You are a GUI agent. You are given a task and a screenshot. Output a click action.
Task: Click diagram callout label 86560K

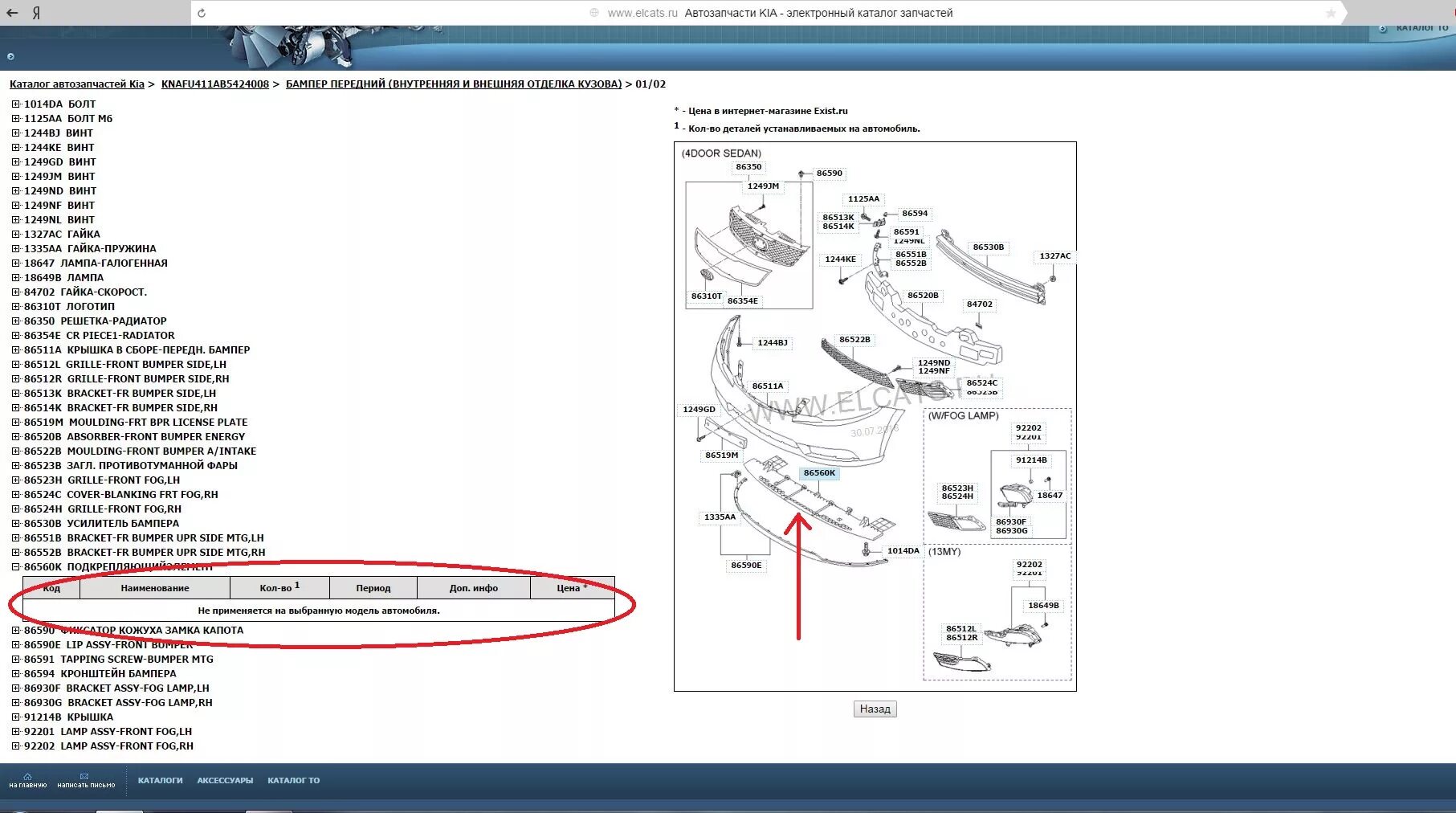pos(819,473)
